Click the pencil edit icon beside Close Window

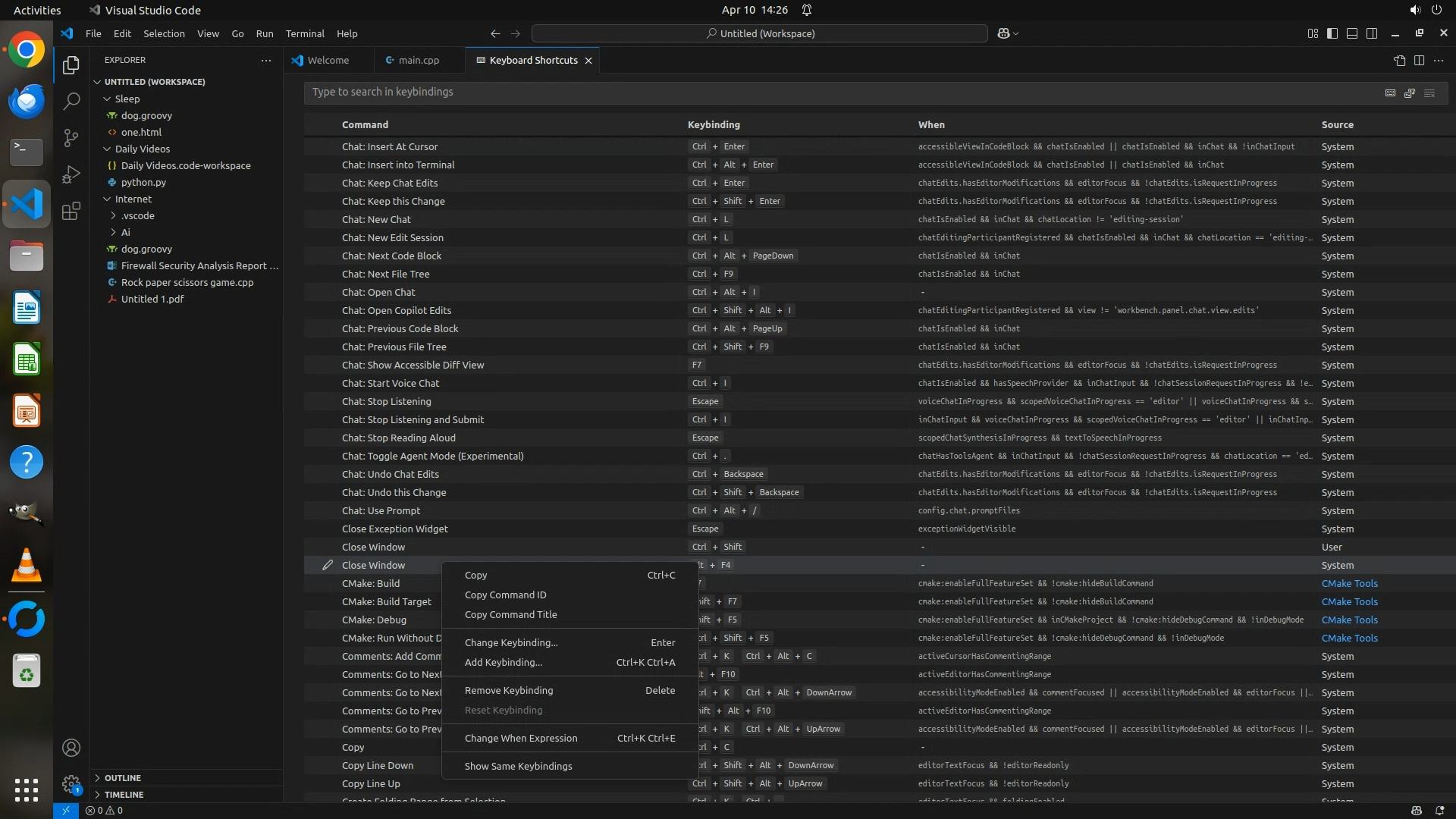[328, 565]
